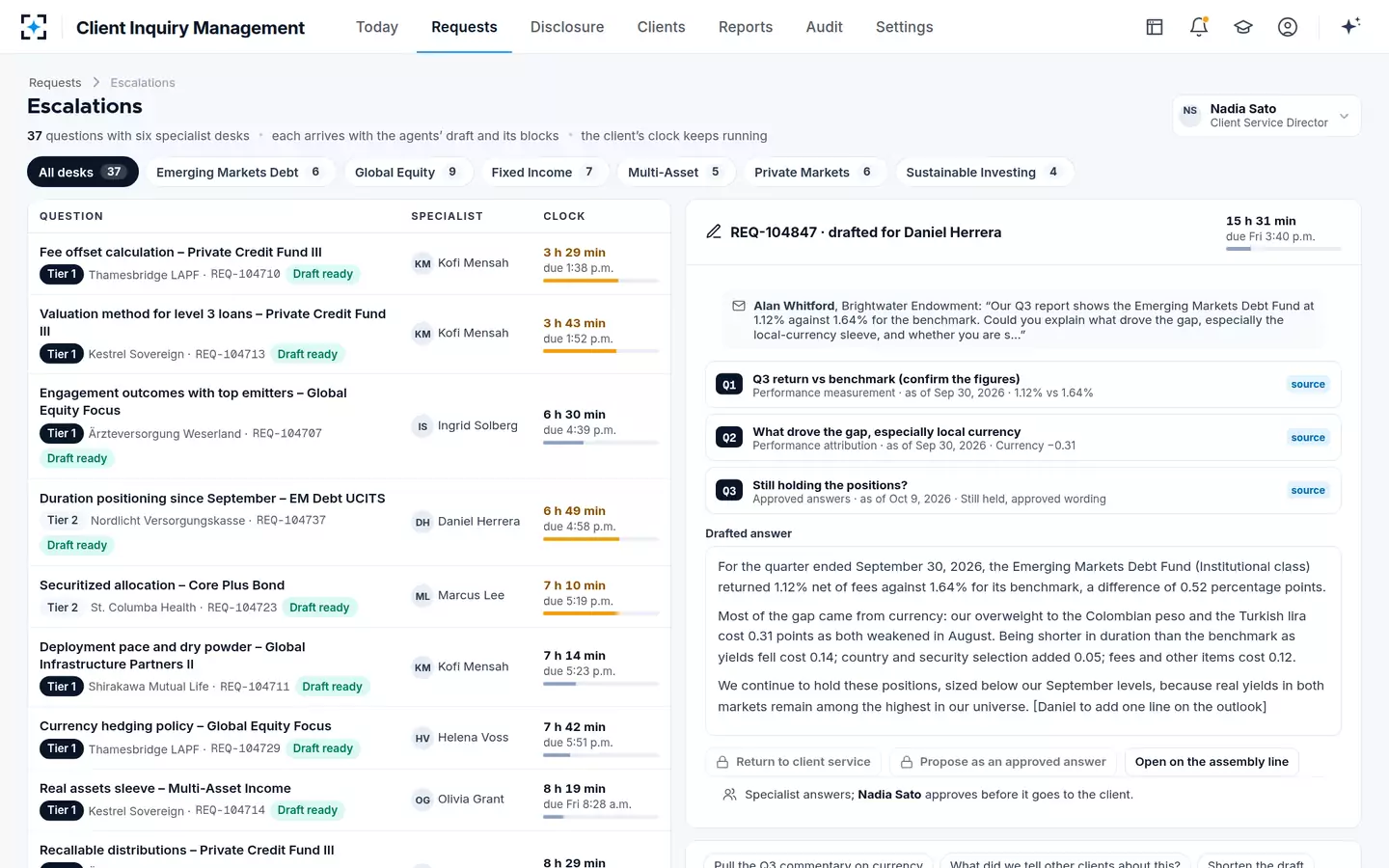Click the clock progress bar under 15 h 31 min
Viewport: 1389px width, 868px height.
click(1283, 249)
